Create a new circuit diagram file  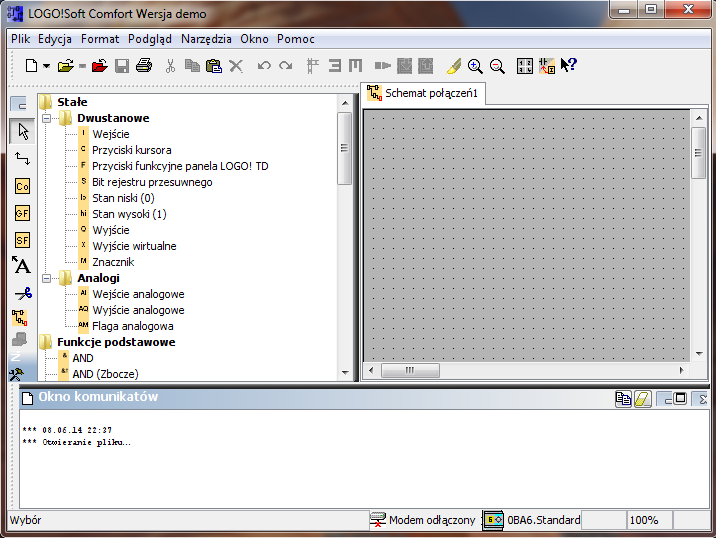click(x=31, y=66)
